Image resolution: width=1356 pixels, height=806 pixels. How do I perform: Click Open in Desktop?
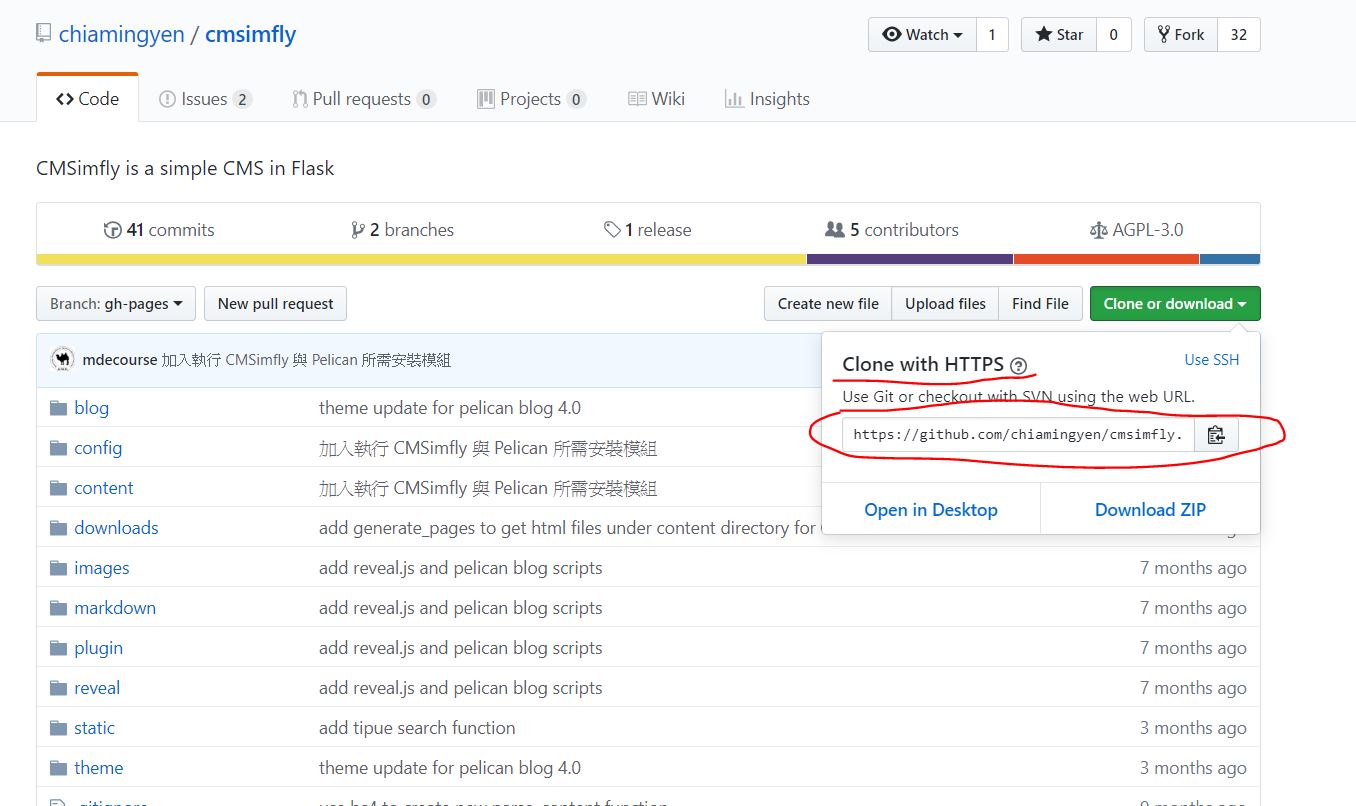click(931, 510)
